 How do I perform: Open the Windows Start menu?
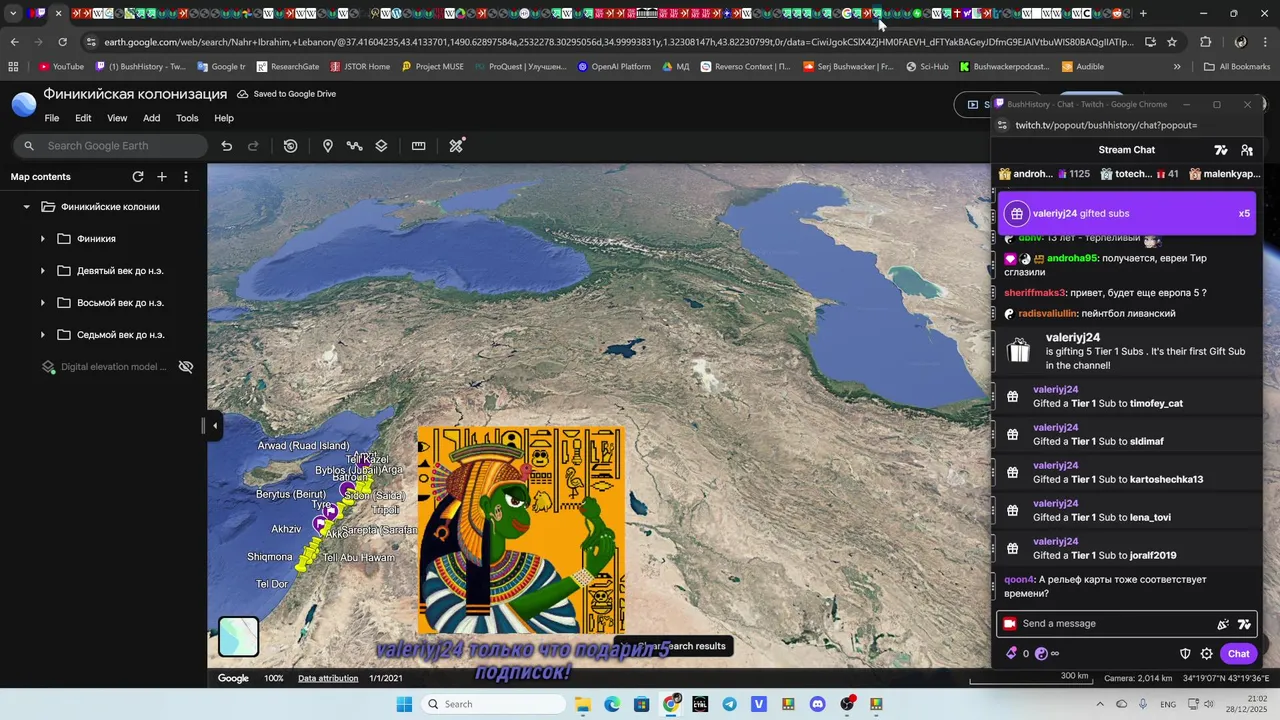pos(404,704)
